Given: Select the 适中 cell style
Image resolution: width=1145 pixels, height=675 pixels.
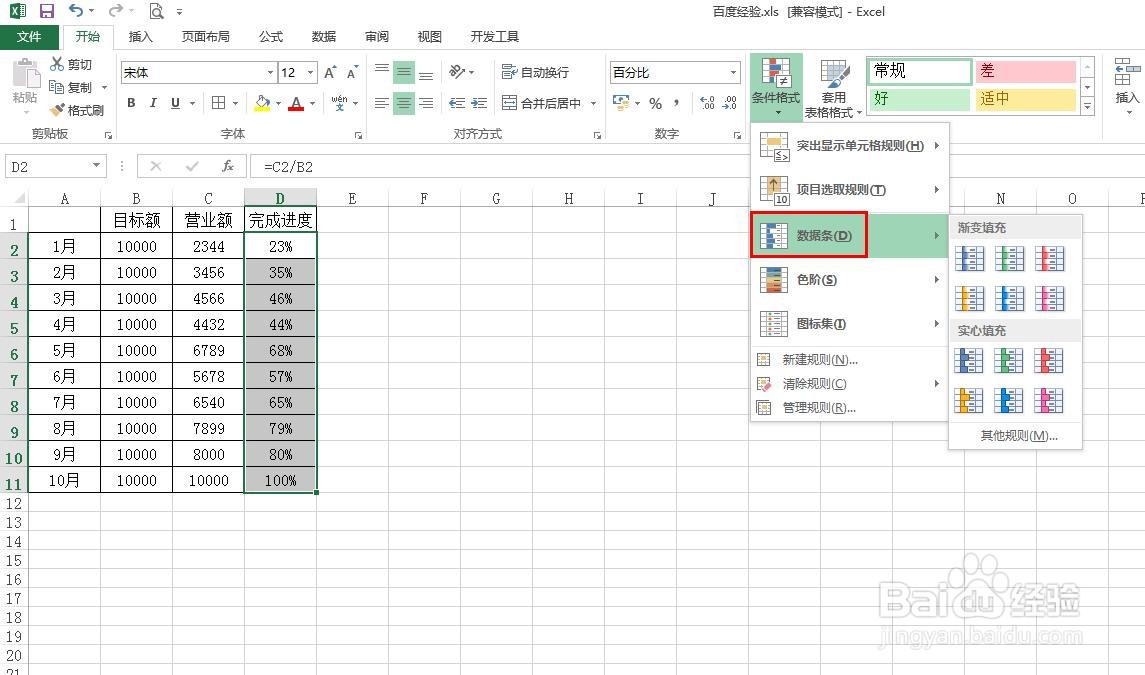Looking at the screenshot, I should pos(1025,99).
